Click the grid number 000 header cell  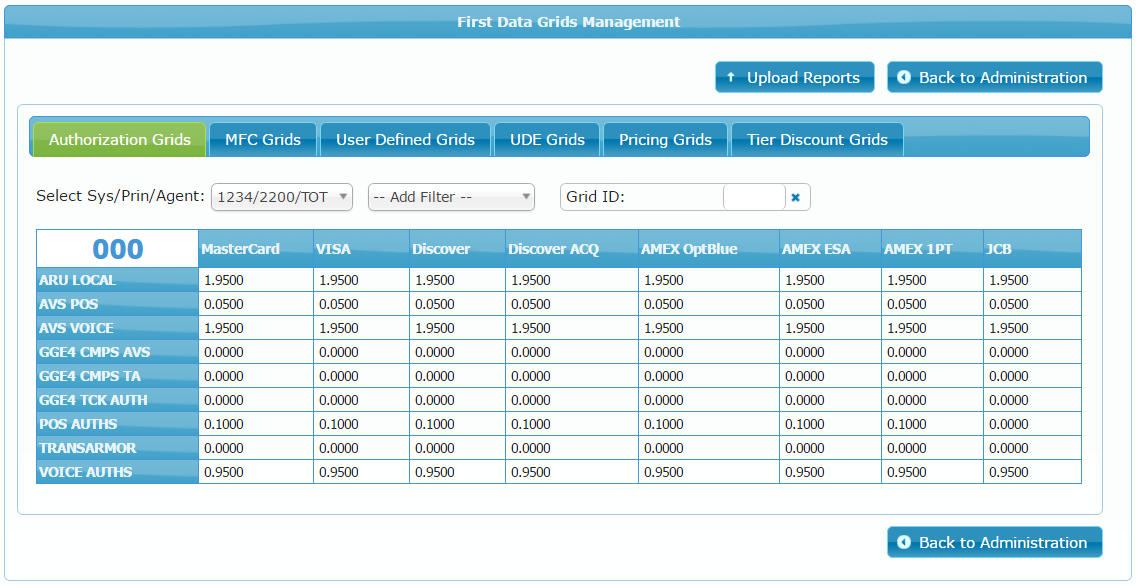pos(118,249)
